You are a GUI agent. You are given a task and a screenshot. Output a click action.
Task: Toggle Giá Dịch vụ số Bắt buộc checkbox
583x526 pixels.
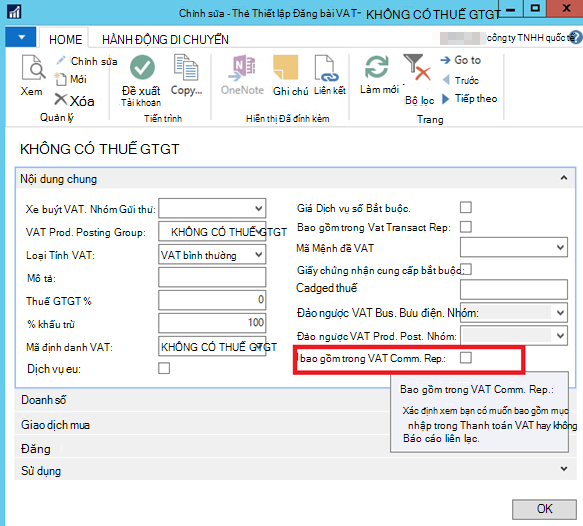pos(466,207)
